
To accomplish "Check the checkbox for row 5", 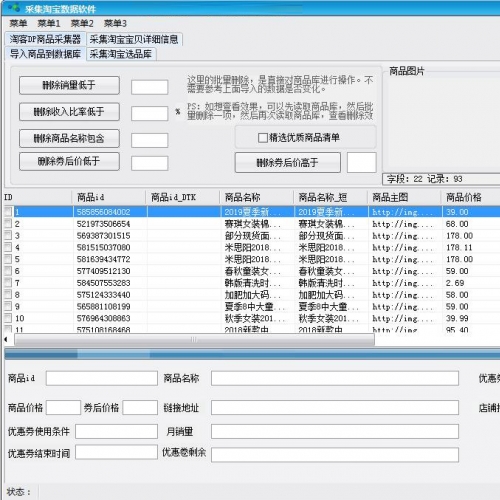I will pyautogui.click(x=8, y=259).
